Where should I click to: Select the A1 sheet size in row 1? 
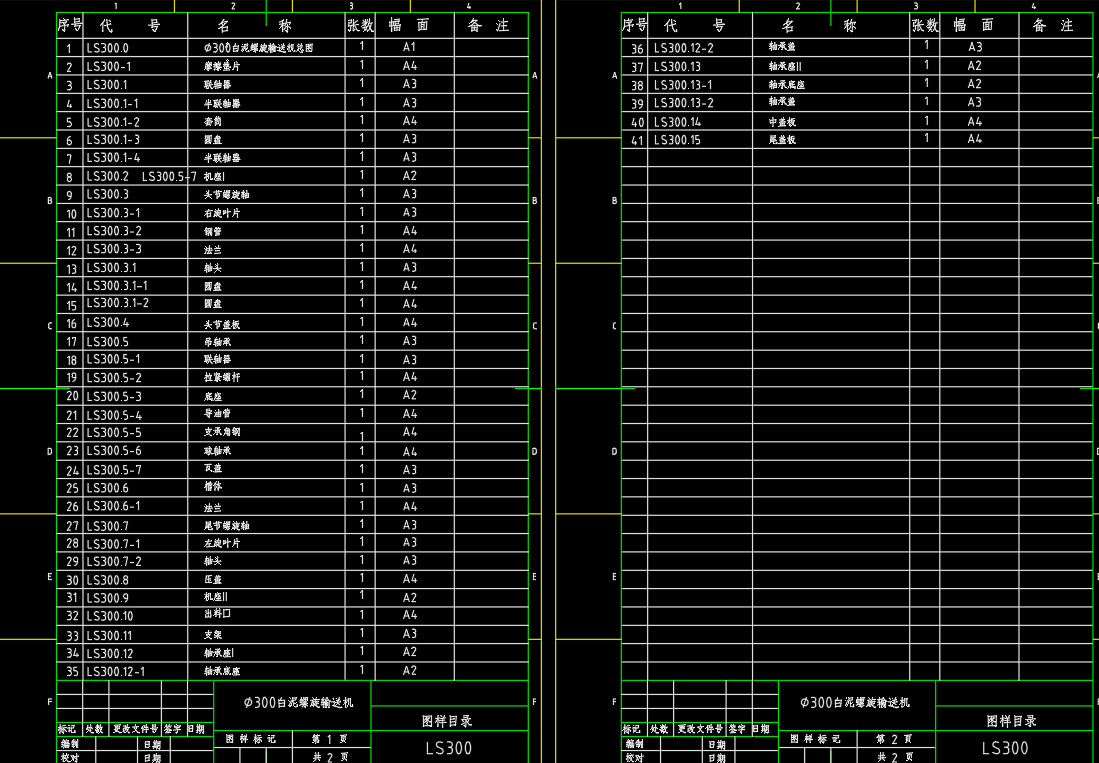coord(409,47)
